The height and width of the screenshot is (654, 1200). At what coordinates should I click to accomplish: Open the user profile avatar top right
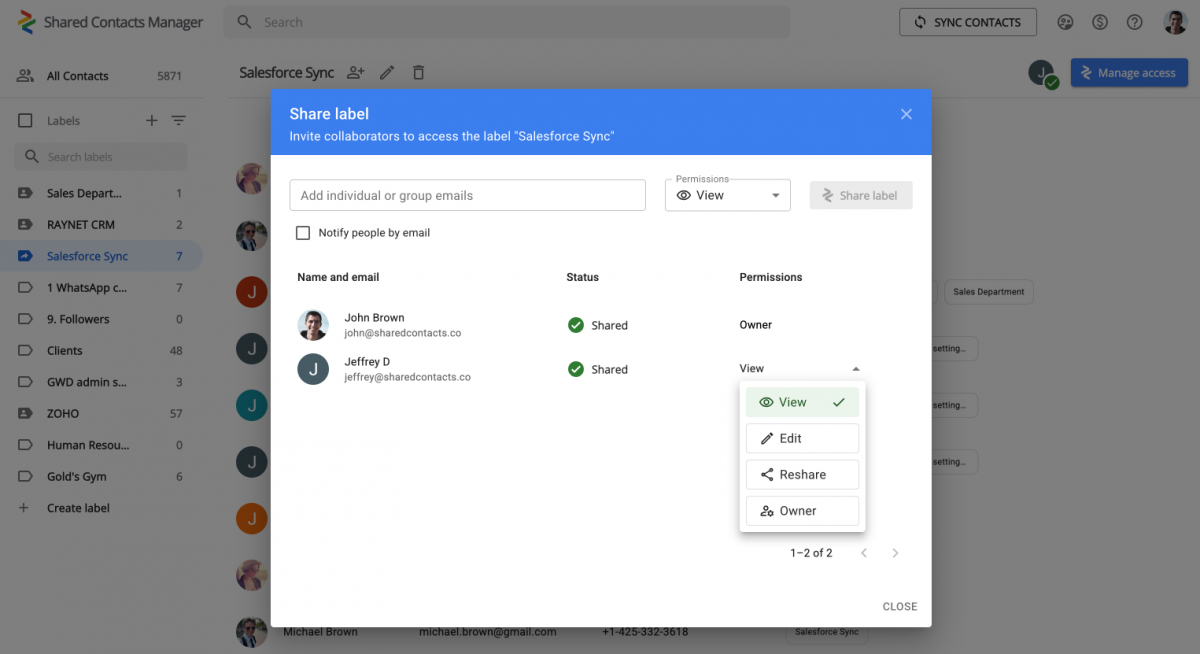tap(1175, 22)
